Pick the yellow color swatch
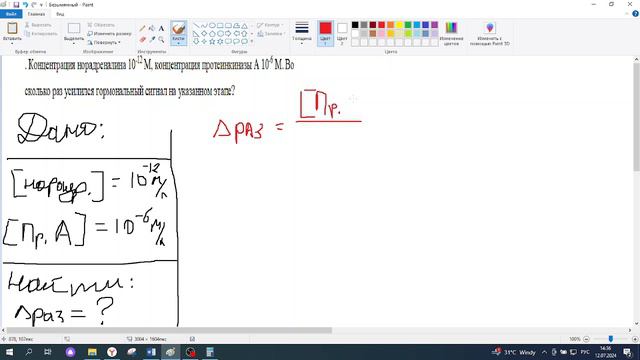Viewport: 640px width, 360px height. [399, 25]
